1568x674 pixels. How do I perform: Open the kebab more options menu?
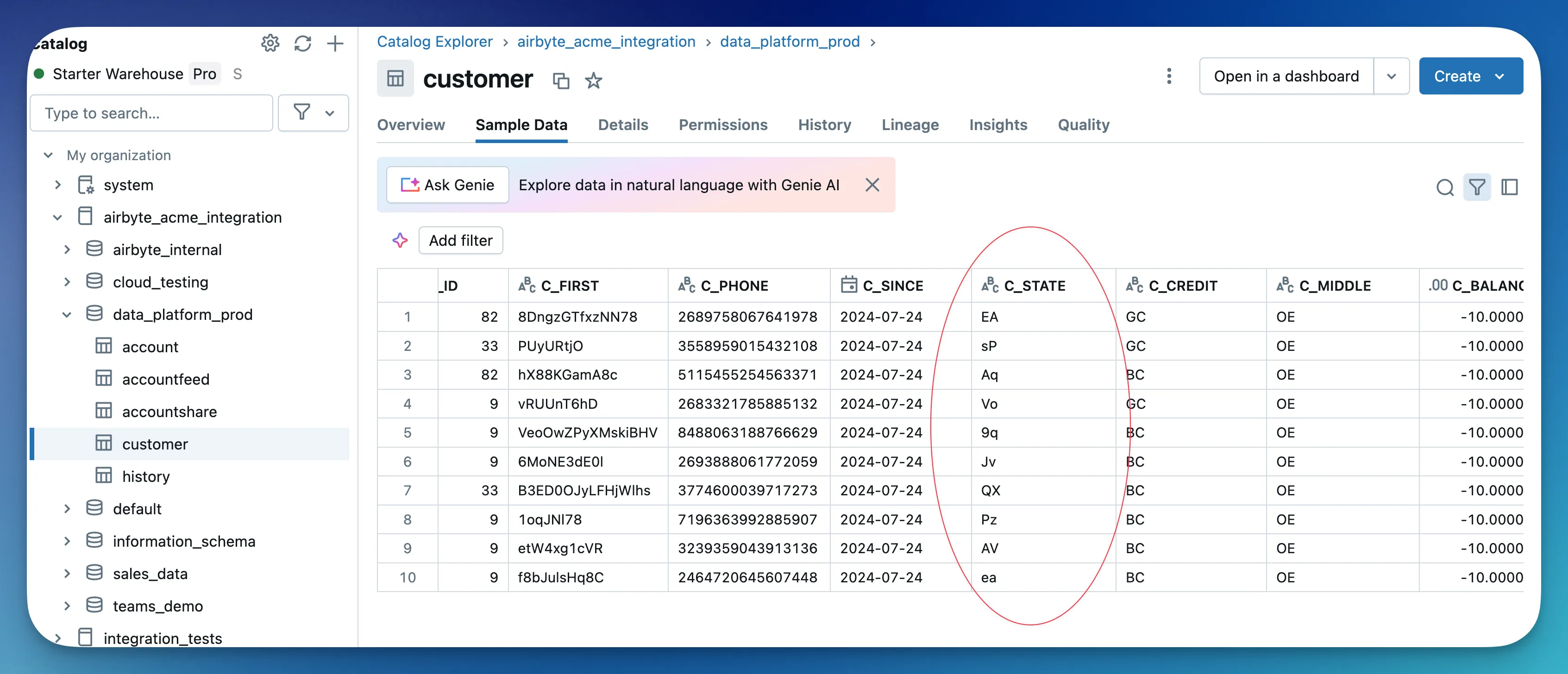point(1169,76)
